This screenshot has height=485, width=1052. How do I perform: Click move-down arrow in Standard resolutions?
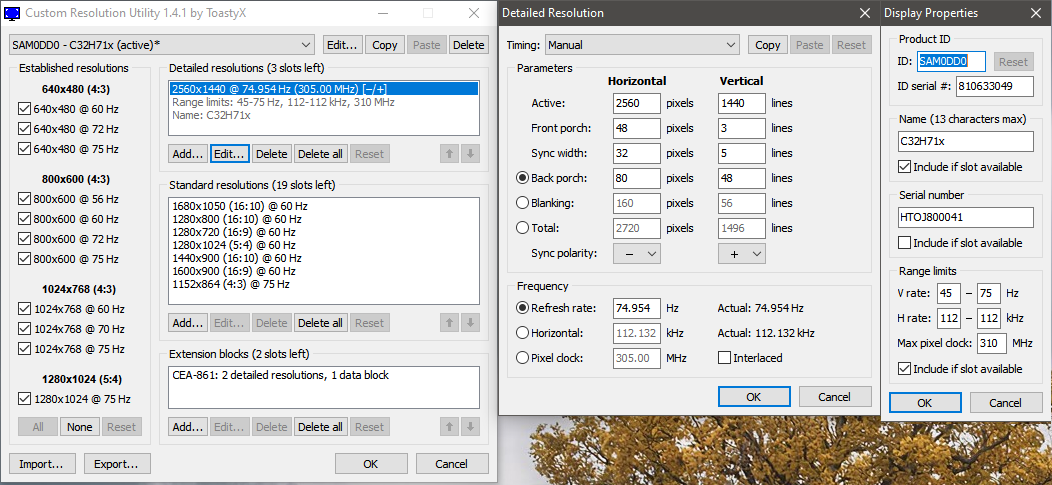471,323
